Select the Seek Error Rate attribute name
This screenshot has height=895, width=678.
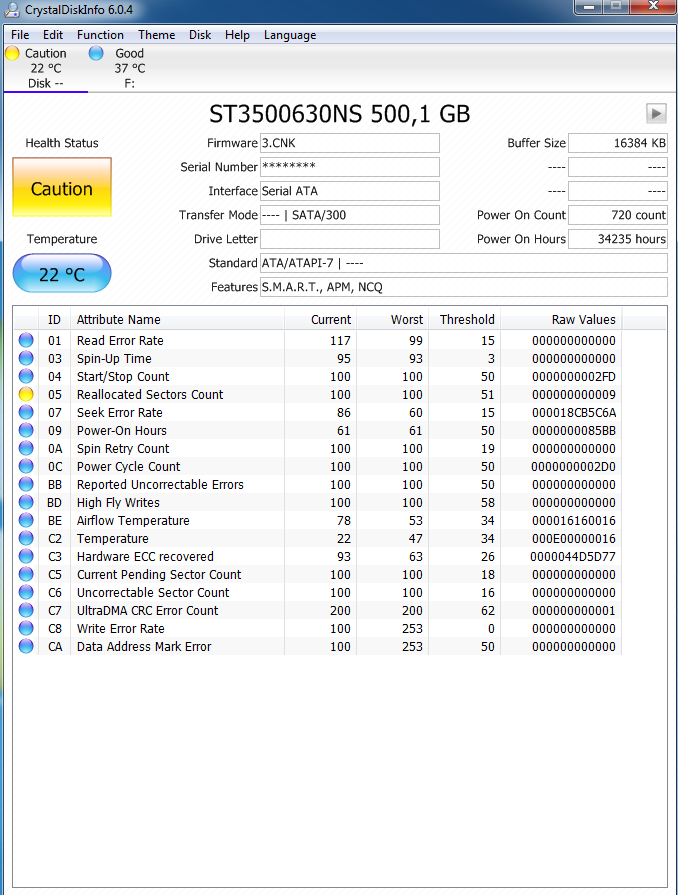[120, 412]
